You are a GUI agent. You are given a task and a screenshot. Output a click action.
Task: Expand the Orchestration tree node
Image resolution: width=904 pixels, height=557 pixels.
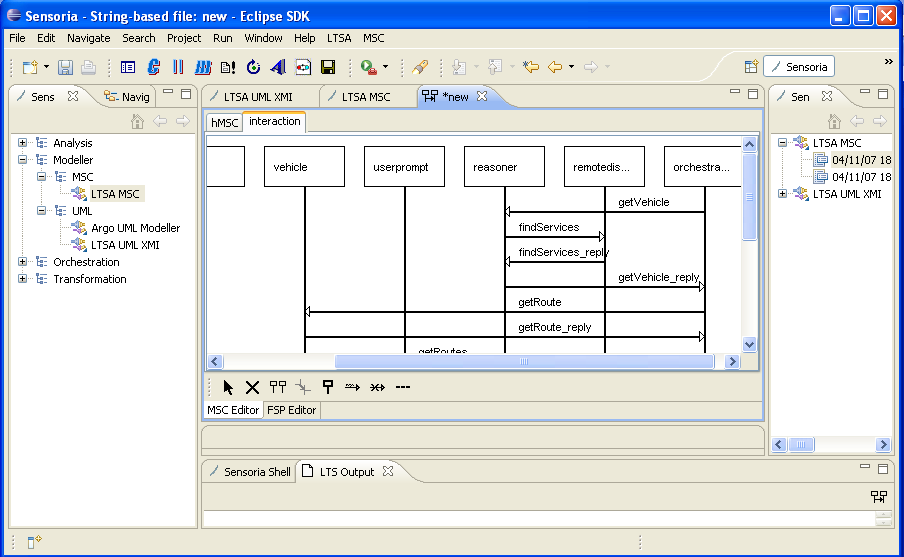[22, 262]
